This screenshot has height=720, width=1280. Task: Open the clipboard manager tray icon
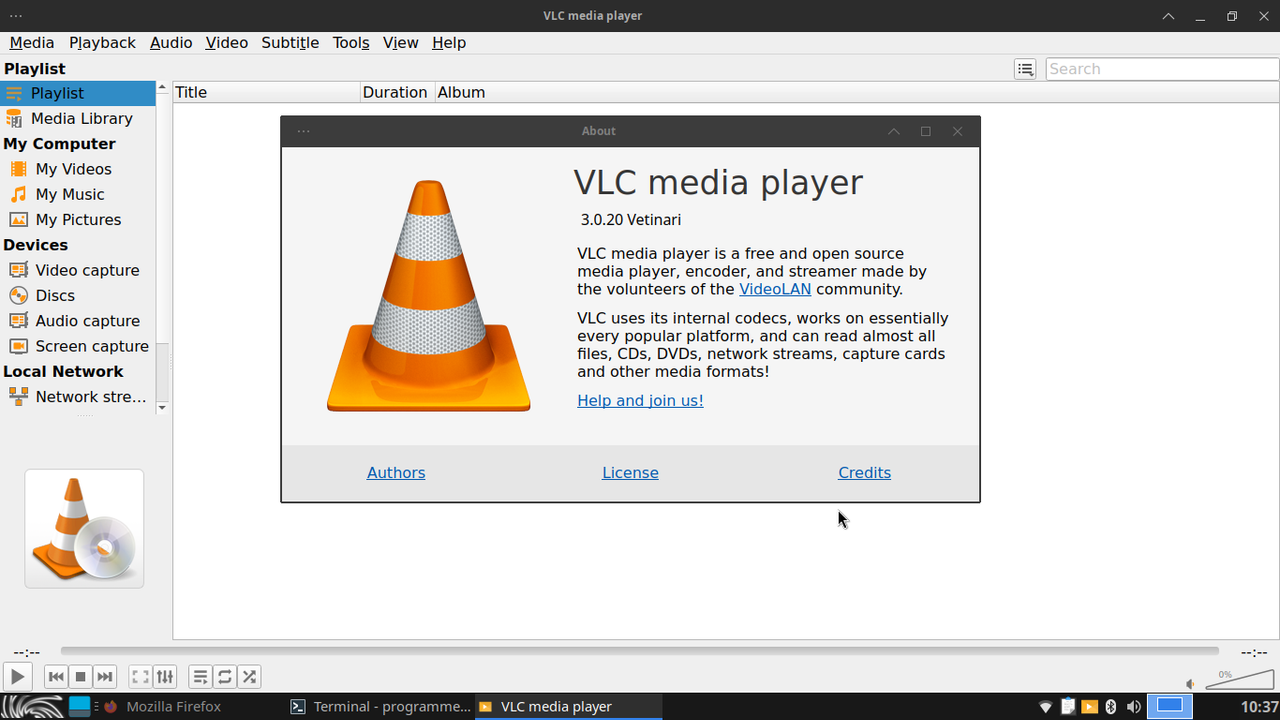tap(1068, 707)
